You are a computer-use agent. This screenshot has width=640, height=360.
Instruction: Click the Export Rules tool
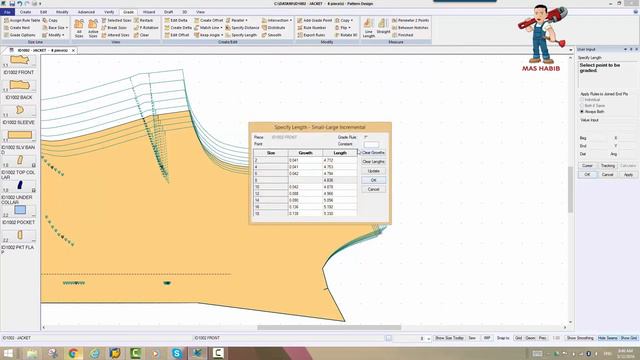click(x=311, y=35)
